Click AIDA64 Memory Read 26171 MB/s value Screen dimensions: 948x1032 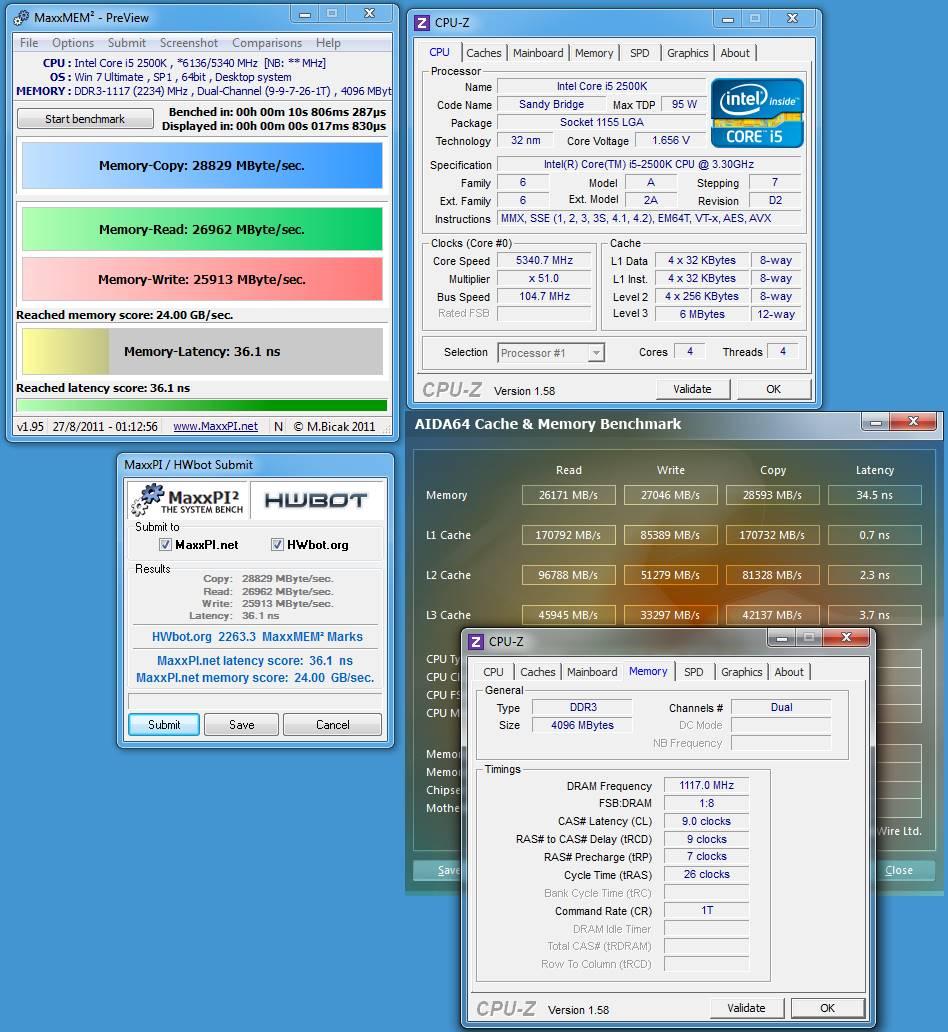click(x=569, y=495)
